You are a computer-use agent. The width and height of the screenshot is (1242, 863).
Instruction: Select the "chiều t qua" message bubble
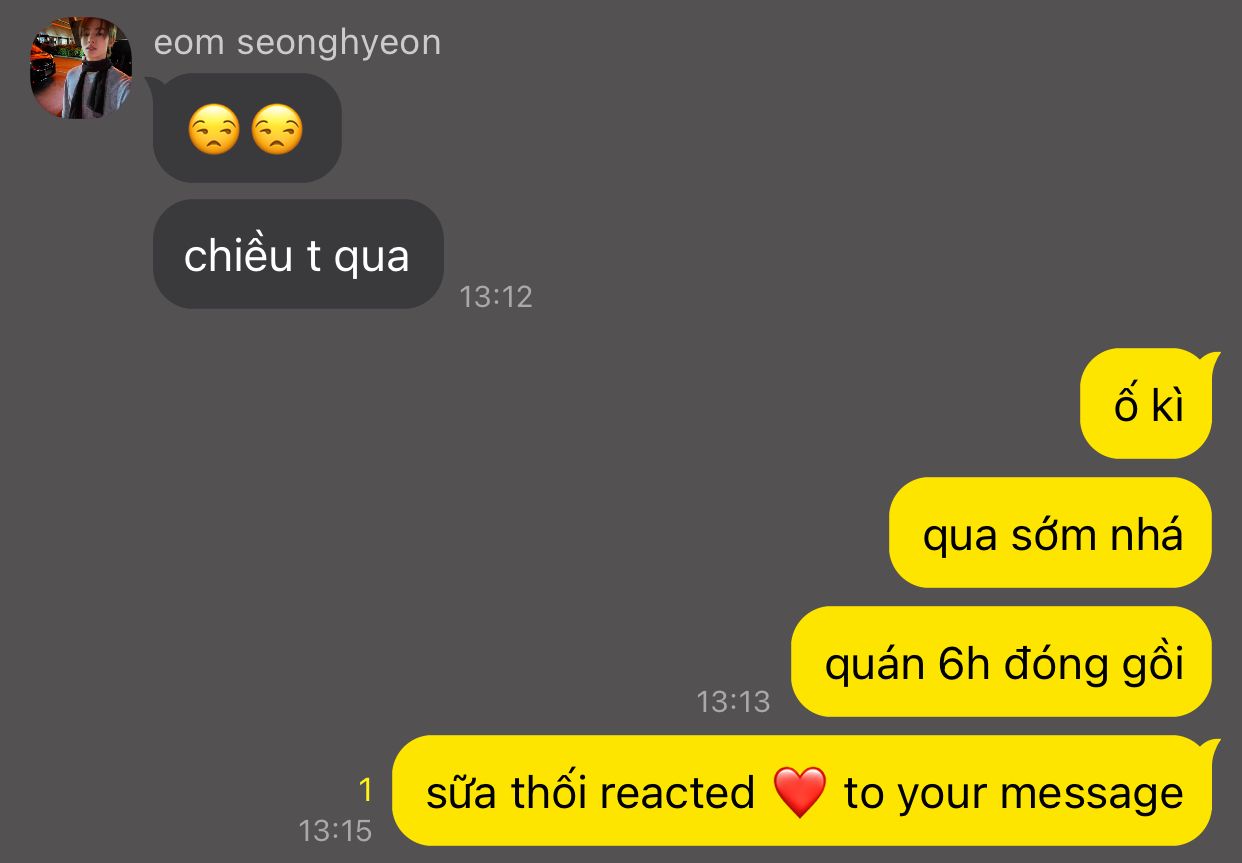tap(298, 254)
